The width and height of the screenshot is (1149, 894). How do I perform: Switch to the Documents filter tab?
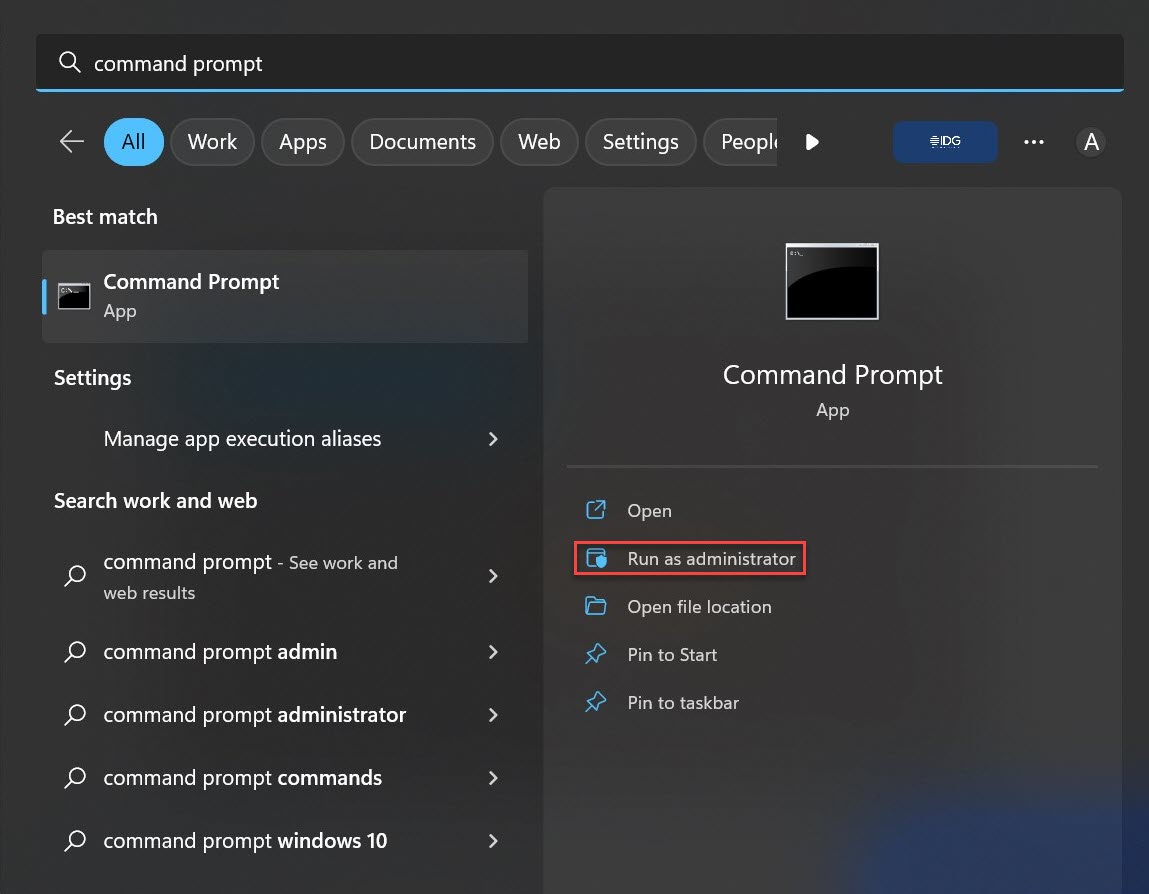423,141
